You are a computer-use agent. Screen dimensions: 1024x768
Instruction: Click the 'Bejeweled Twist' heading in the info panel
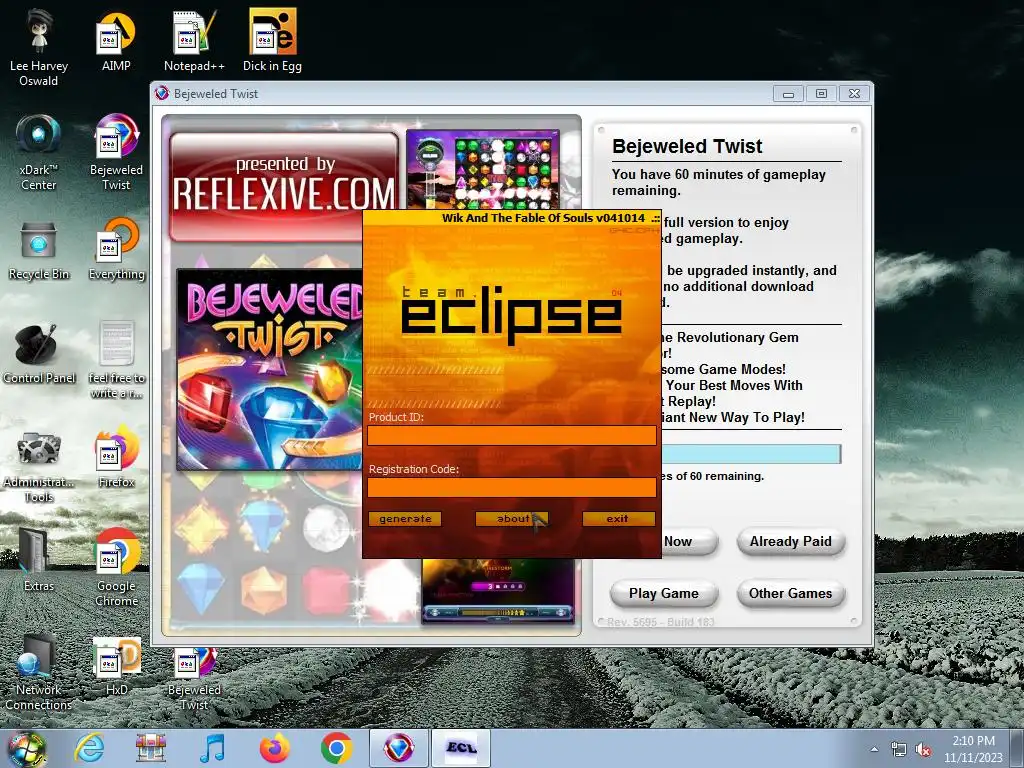(x=687, y=146)
